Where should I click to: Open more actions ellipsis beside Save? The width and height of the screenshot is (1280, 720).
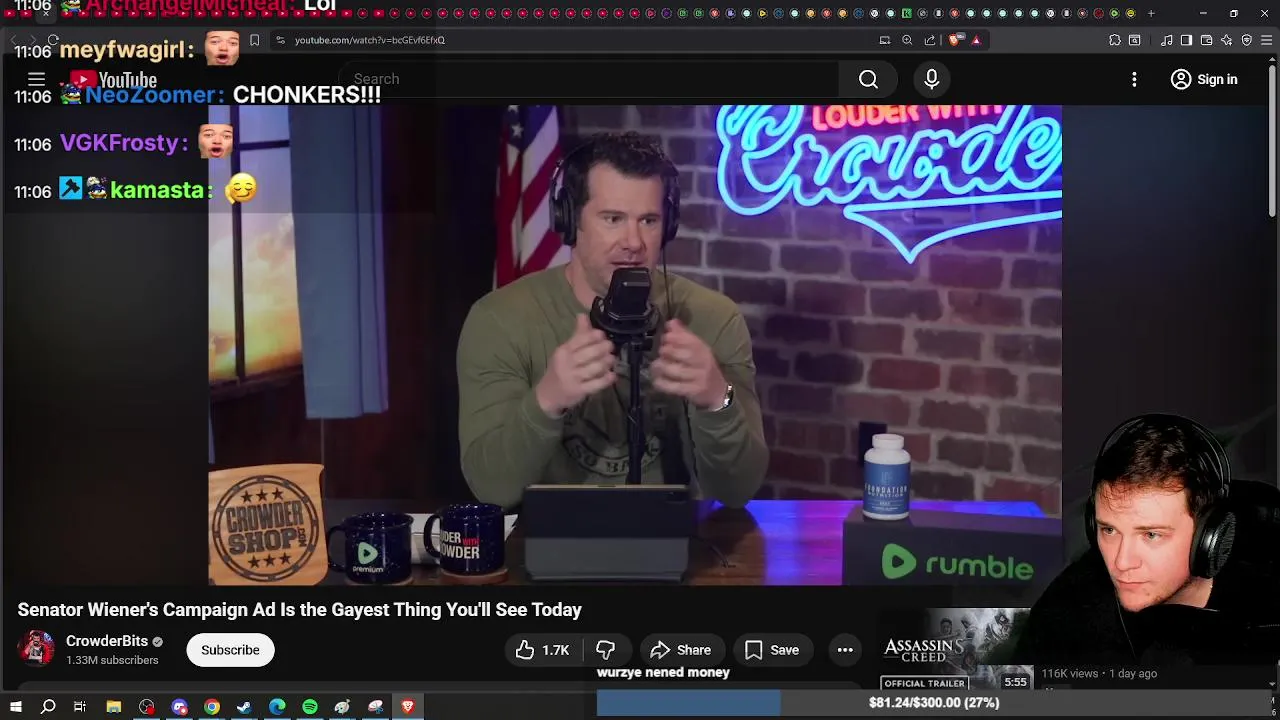(845, 650)
